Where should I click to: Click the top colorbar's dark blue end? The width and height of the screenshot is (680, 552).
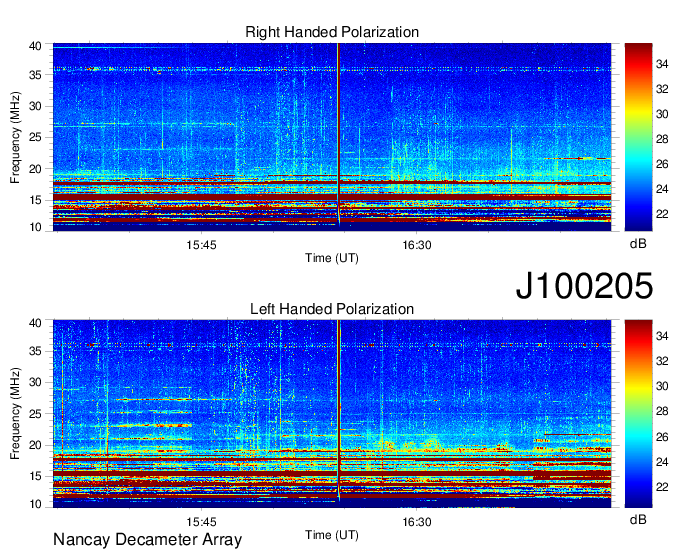638,224
